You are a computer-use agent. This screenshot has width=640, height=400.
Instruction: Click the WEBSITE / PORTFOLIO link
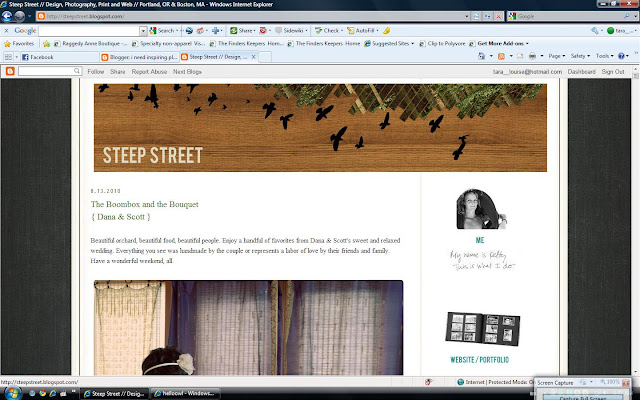pyautogui.click(x=479, y=360)
